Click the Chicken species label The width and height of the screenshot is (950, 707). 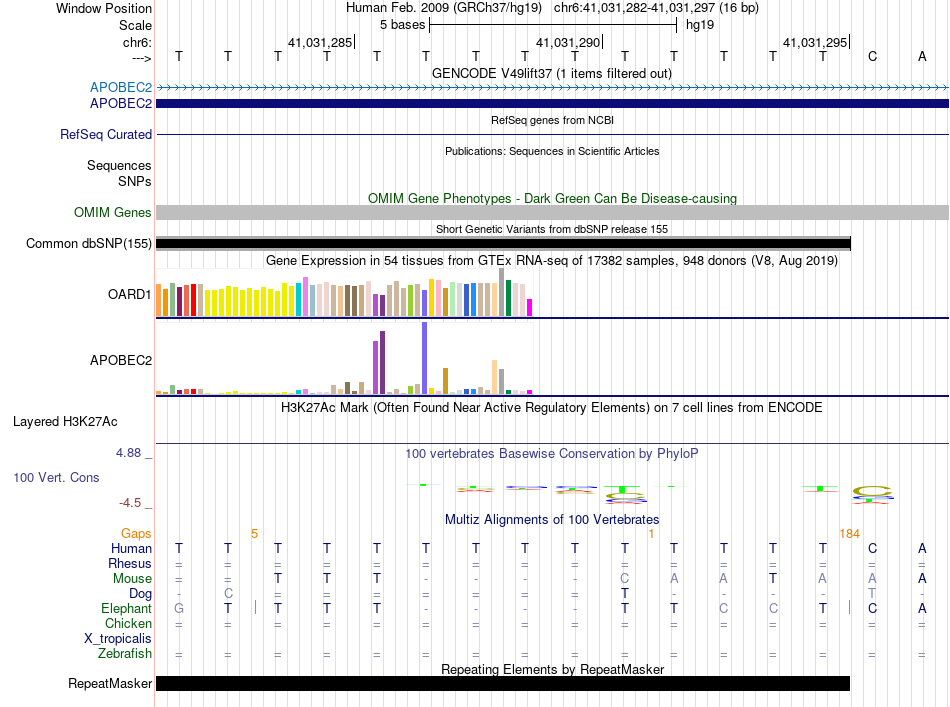point(128,623)
